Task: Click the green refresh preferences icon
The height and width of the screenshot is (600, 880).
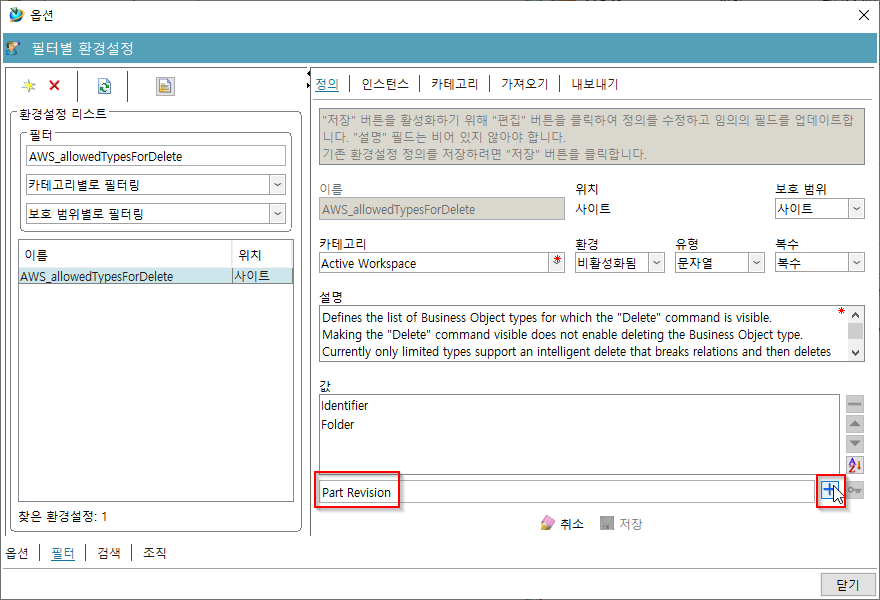Action: coord(104,86)
